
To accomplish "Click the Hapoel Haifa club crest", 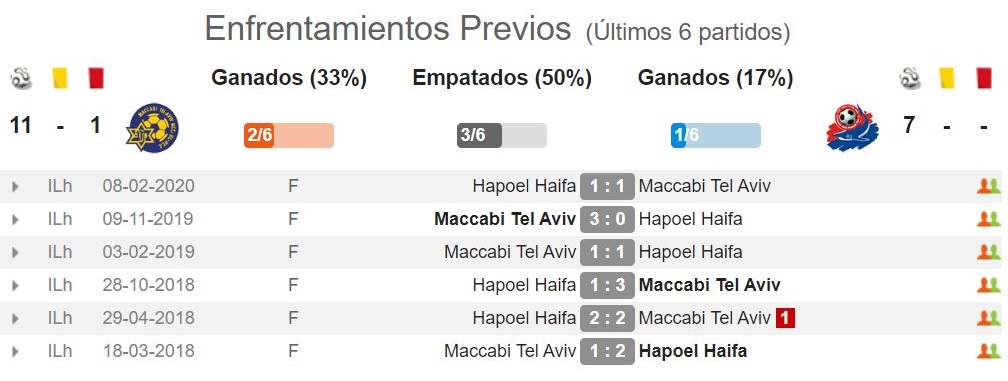I will pyautogui.click(x=850, y=128).
